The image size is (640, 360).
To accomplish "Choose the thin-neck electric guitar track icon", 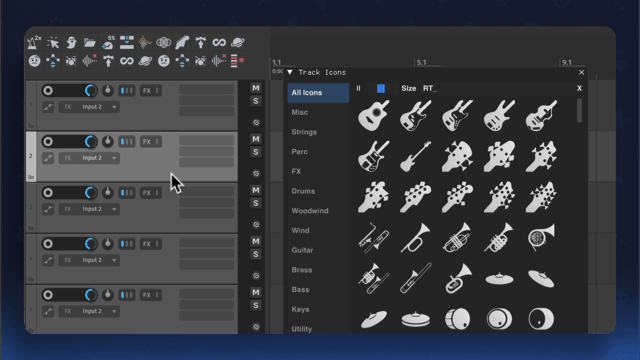I will [x=416, y=156].
